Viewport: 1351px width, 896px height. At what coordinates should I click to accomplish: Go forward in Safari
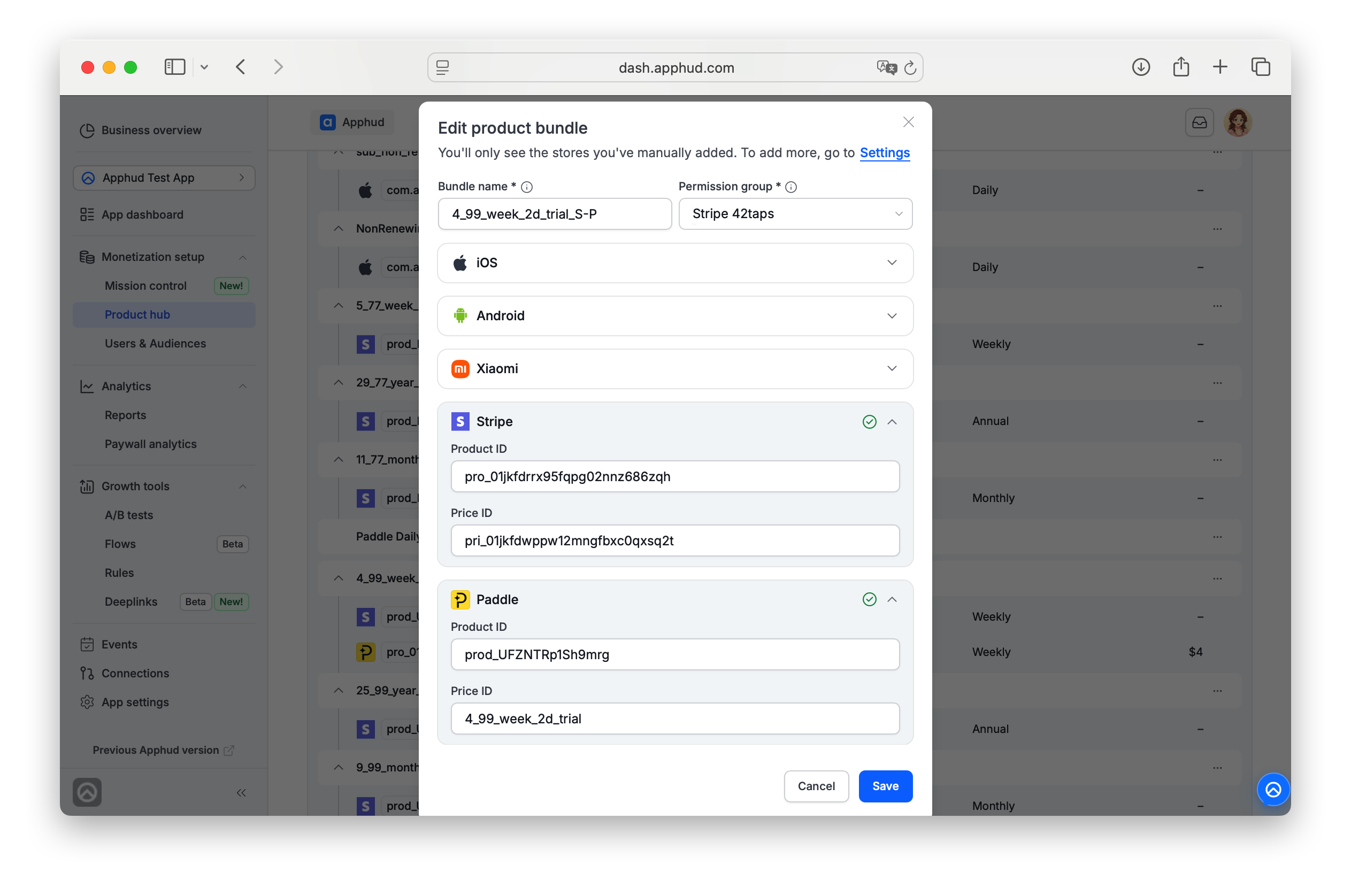(x=278, y=67)
